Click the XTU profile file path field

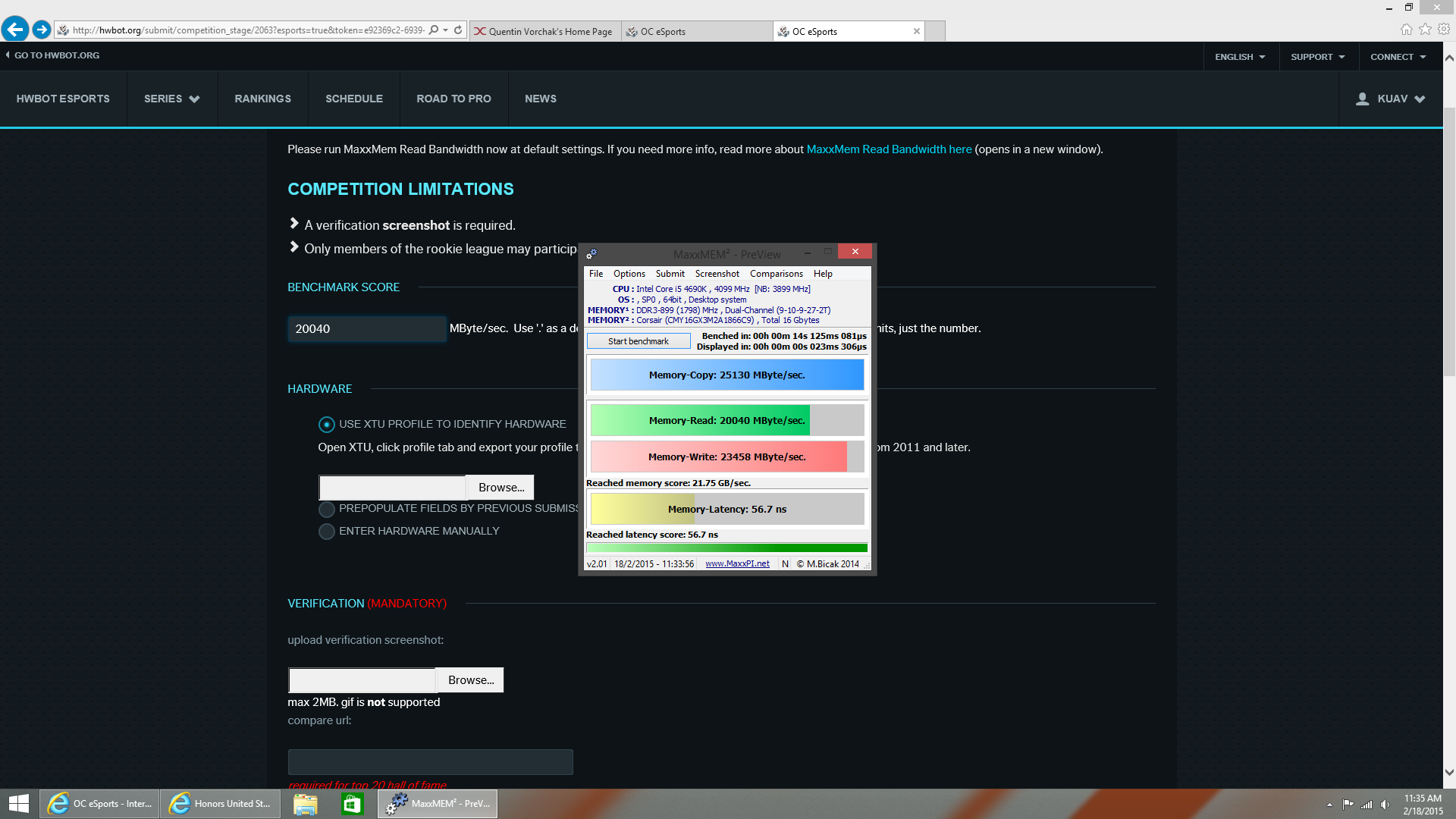point(393,488)
